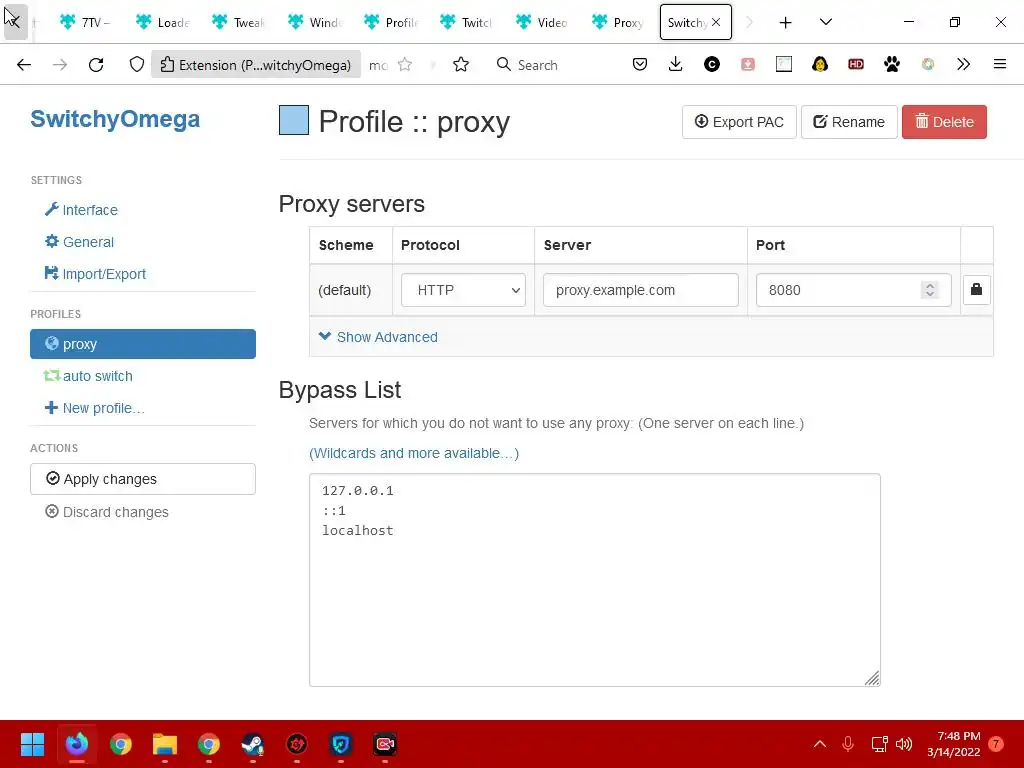Expand Show Advanced options

point(378,337)
